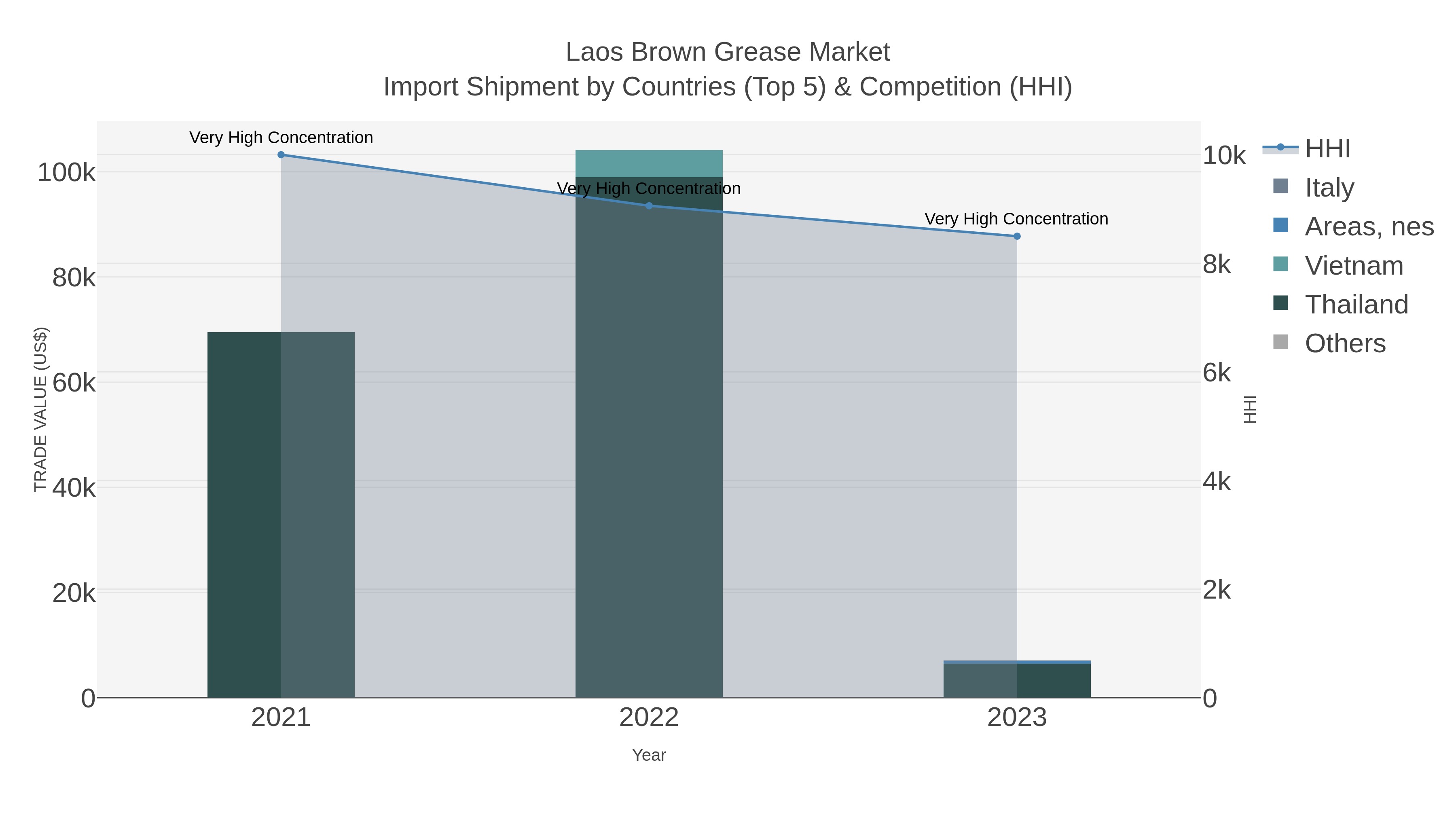
Task: Click the 2023 Thailand bar
Action: point(1017,681)
